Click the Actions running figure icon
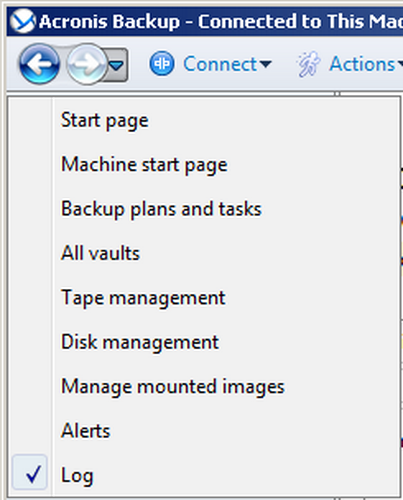The height and width of the screenshot is (500, 403). (309, 64)
